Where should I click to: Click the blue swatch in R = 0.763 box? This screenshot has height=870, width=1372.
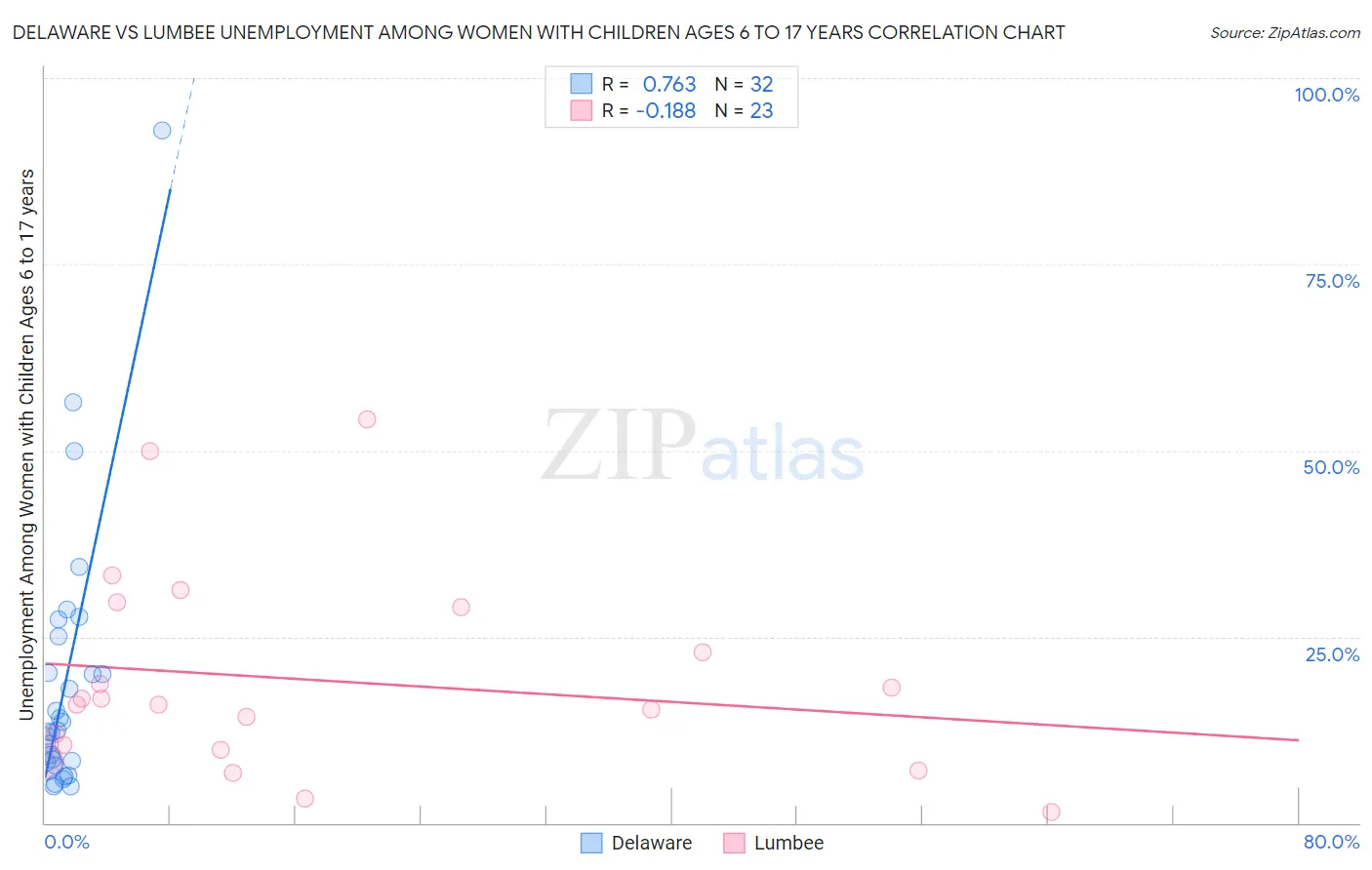(x=582, y=84)
